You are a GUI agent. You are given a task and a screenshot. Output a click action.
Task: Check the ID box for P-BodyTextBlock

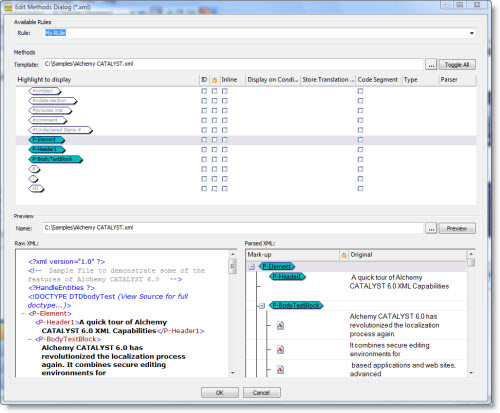pyautogui.click(x=204, y=159)
